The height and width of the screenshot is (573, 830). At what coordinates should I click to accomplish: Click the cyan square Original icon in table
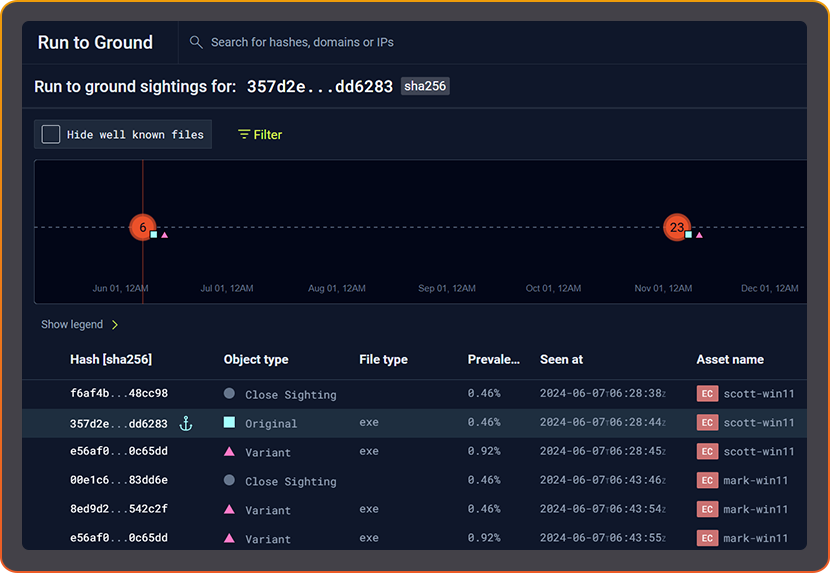tap(230, 423)
